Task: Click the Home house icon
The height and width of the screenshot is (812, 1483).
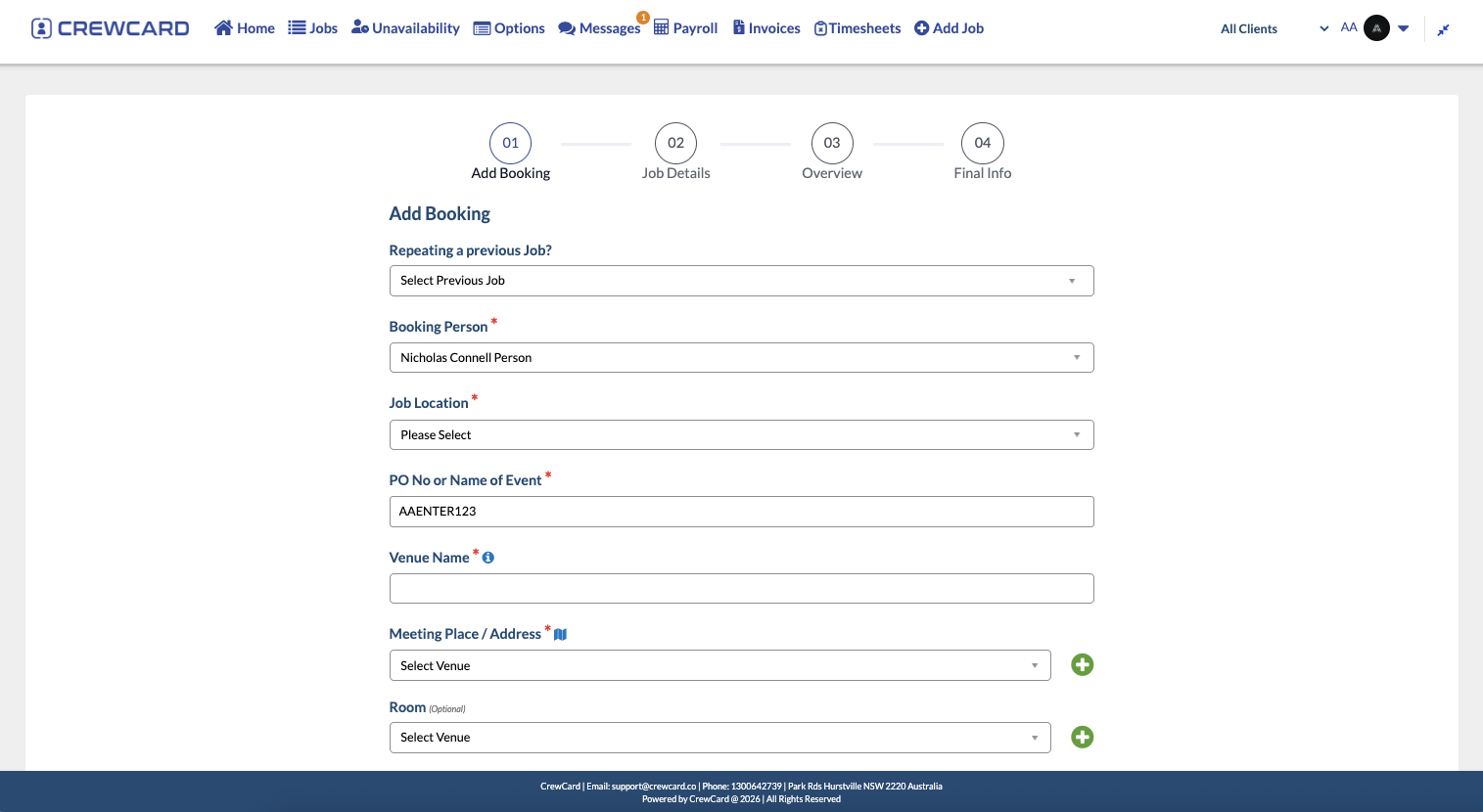Action: click(223, 27)
